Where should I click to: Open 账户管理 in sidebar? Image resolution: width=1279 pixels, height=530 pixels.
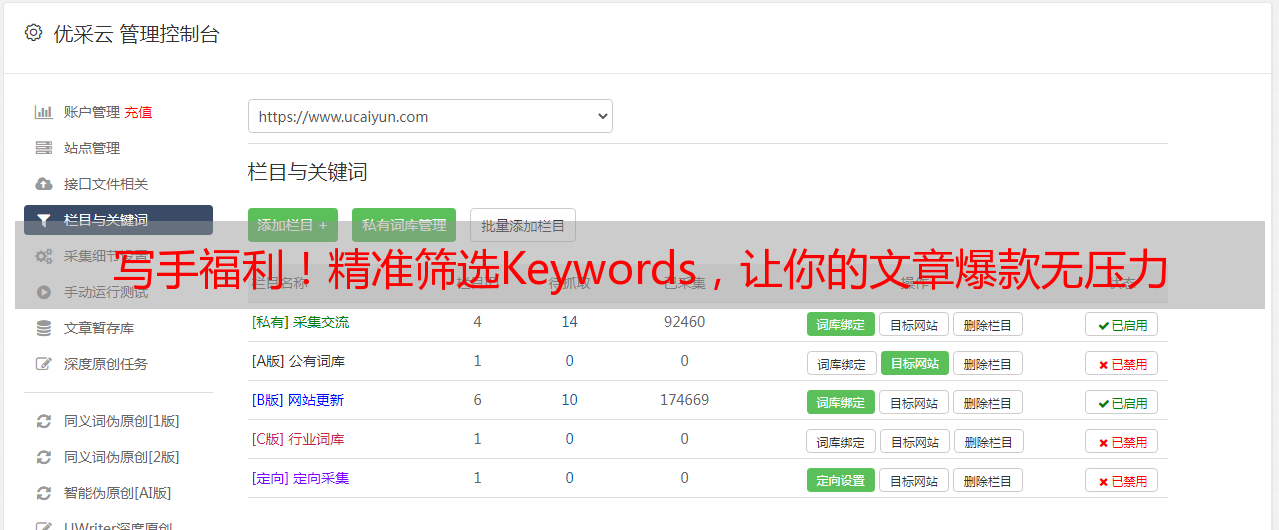click(x=92, y=112)
